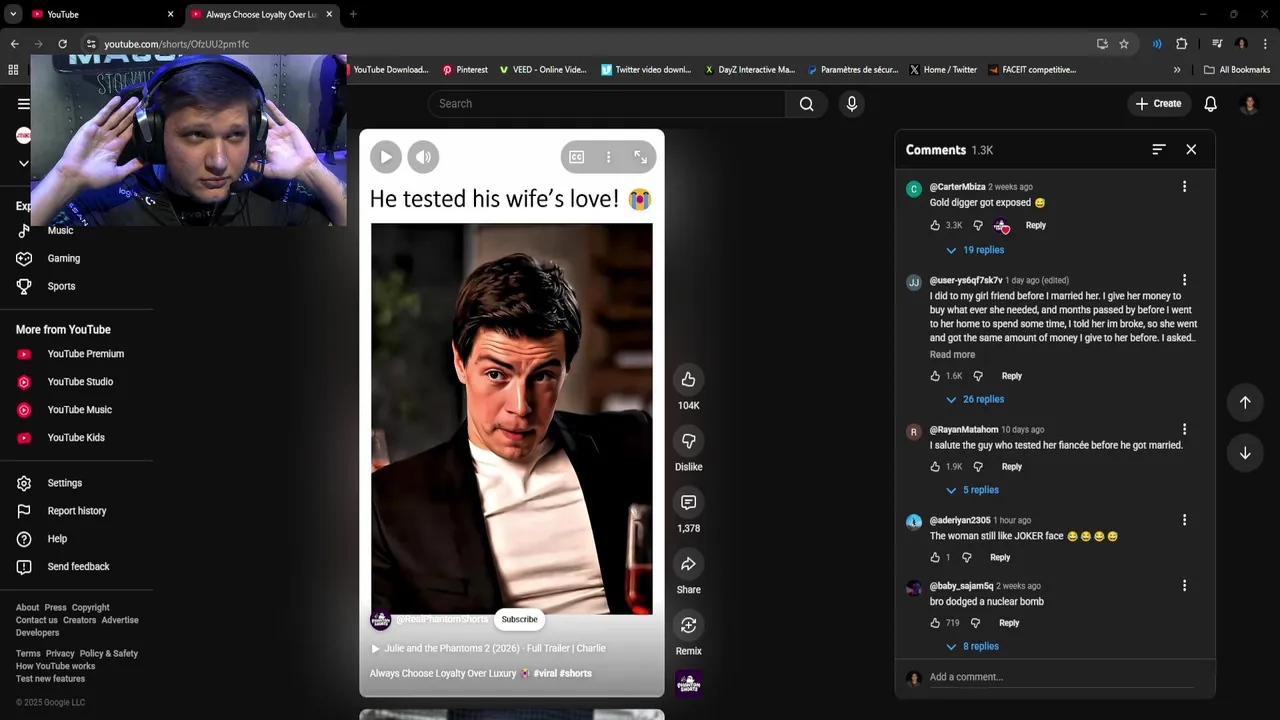Open the All Bookmarks folder
Screen dimensions: 1280x720
pos(1237,70)
